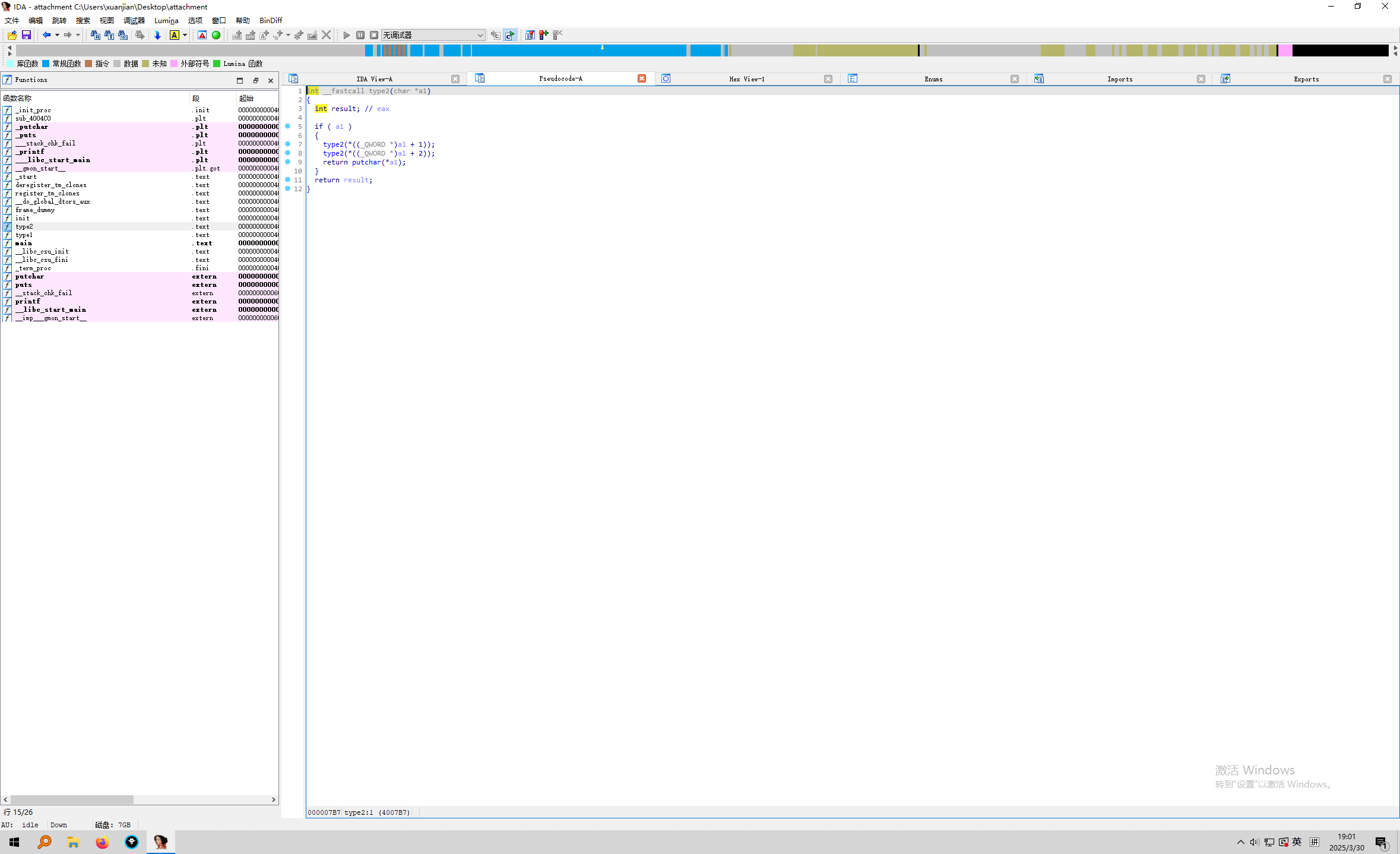
Task: Switch to the Imports tab
Action: coord(1119,79)
